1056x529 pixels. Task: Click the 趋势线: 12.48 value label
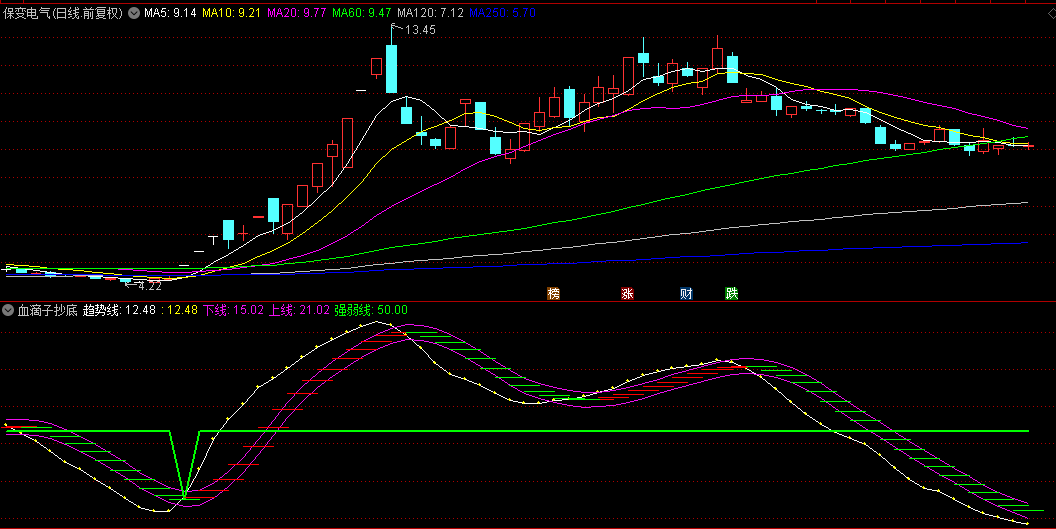pyautogui.click(x=119, y=310)
